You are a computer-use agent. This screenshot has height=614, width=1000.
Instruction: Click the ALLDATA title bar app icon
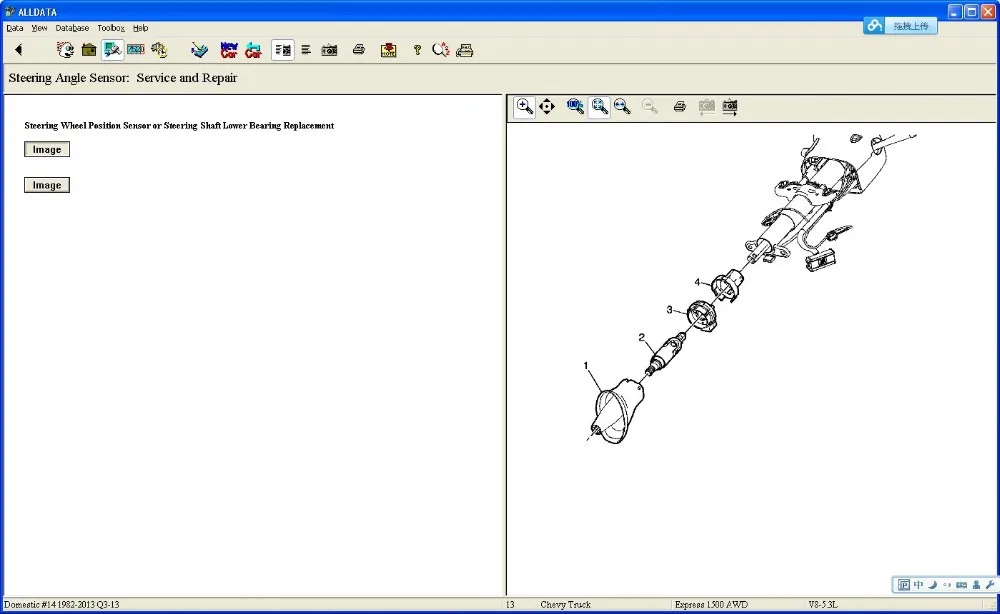pos(9,11)
